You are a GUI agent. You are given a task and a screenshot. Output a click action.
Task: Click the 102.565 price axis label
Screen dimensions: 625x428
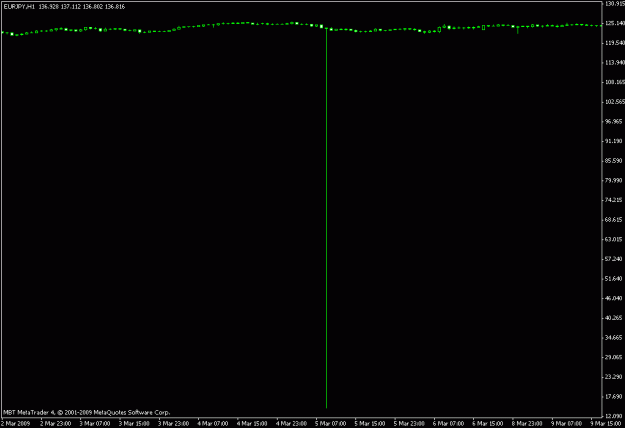(x=615, y=102)
